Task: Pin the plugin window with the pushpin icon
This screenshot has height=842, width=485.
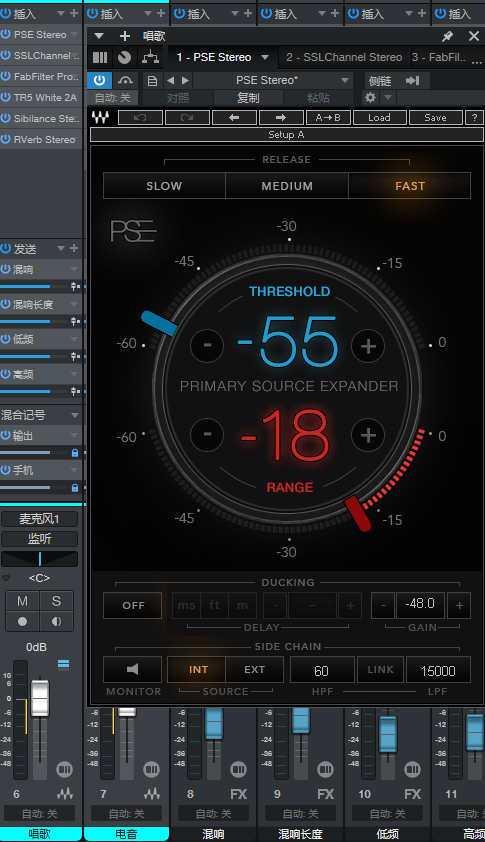Action: (447, 36)
